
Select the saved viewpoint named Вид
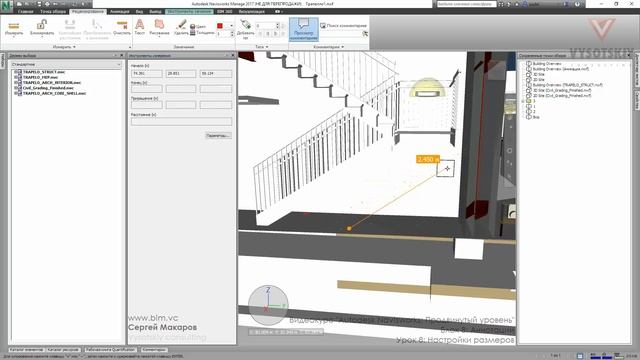coord(536,117)
